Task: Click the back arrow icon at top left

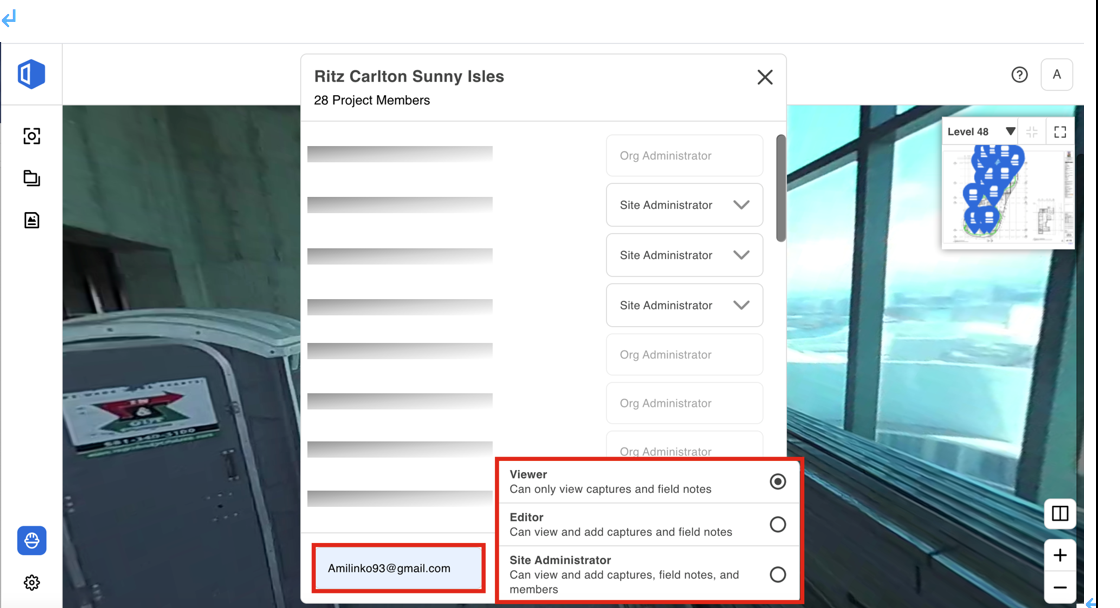Action: (9, 18)
